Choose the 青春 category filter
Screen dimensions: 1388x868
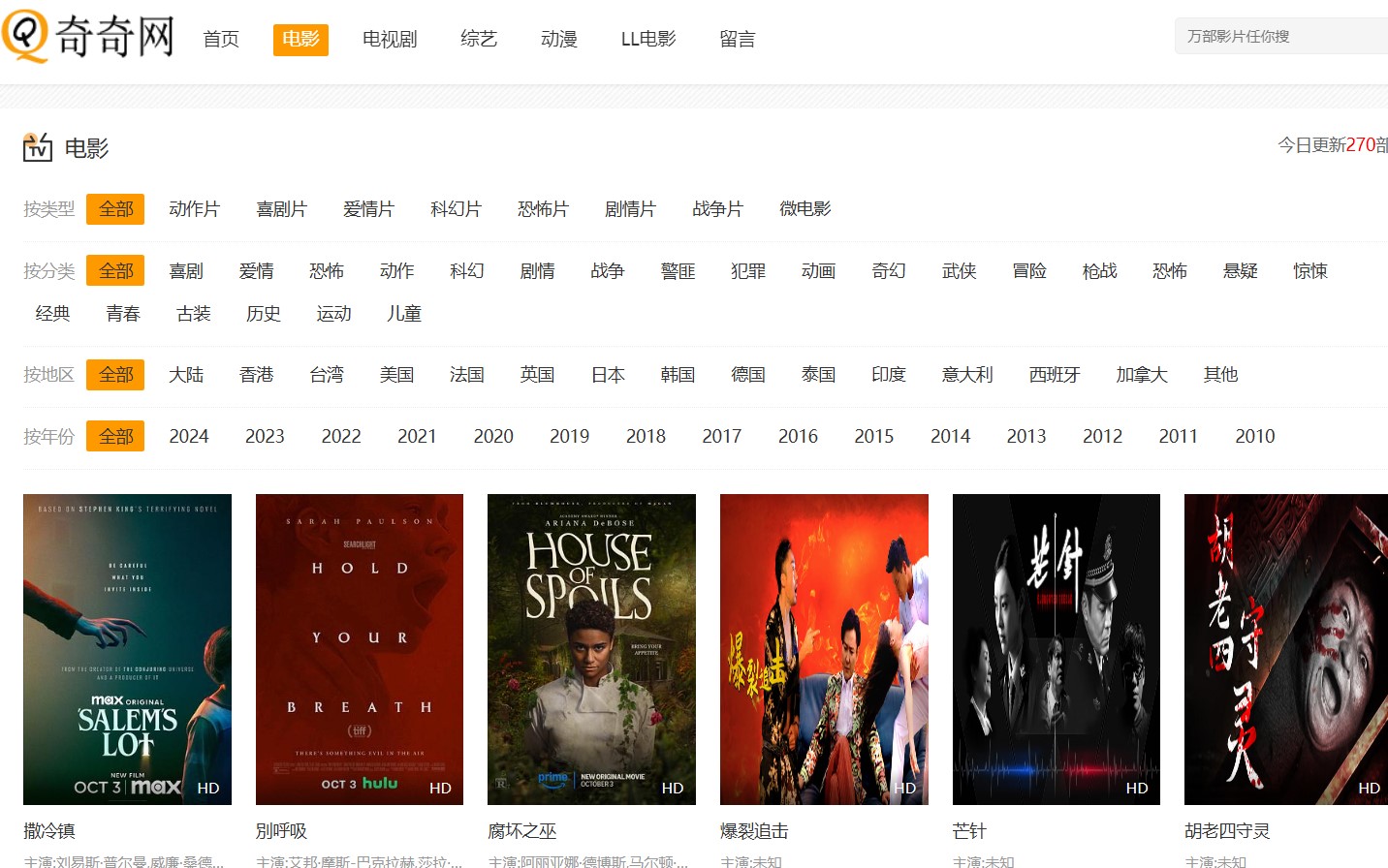point(123,314)
